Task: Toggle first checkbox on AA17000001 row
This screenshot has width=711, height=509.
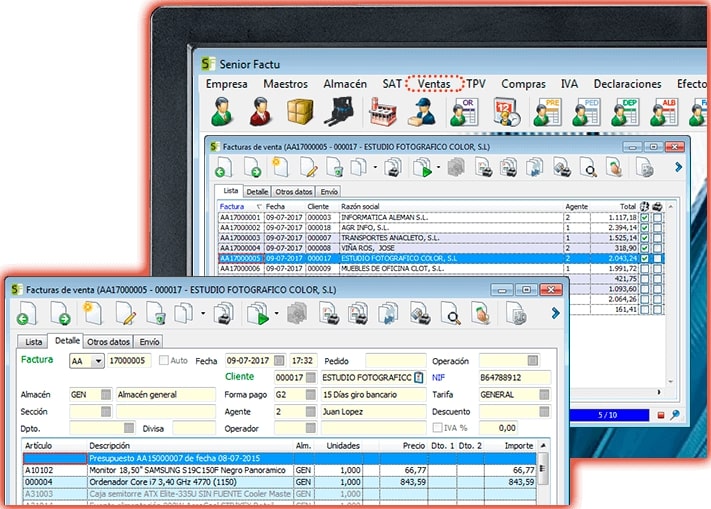Action: (x=644, y=218)
